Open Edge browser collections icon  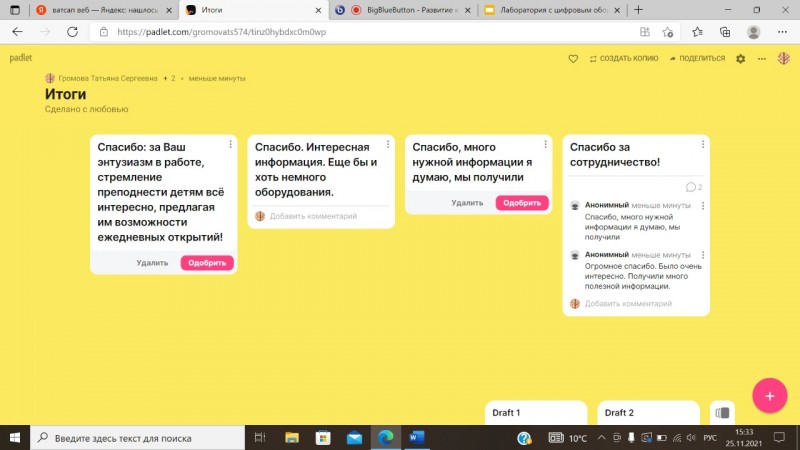(x=725, y=32)
